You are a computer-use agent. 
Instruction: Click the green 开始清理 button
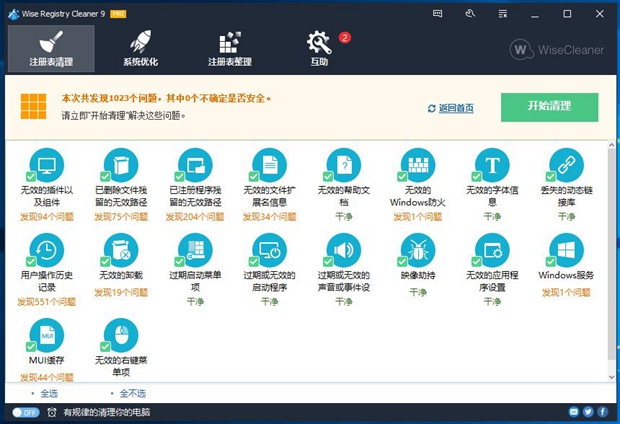coord(549,107)
